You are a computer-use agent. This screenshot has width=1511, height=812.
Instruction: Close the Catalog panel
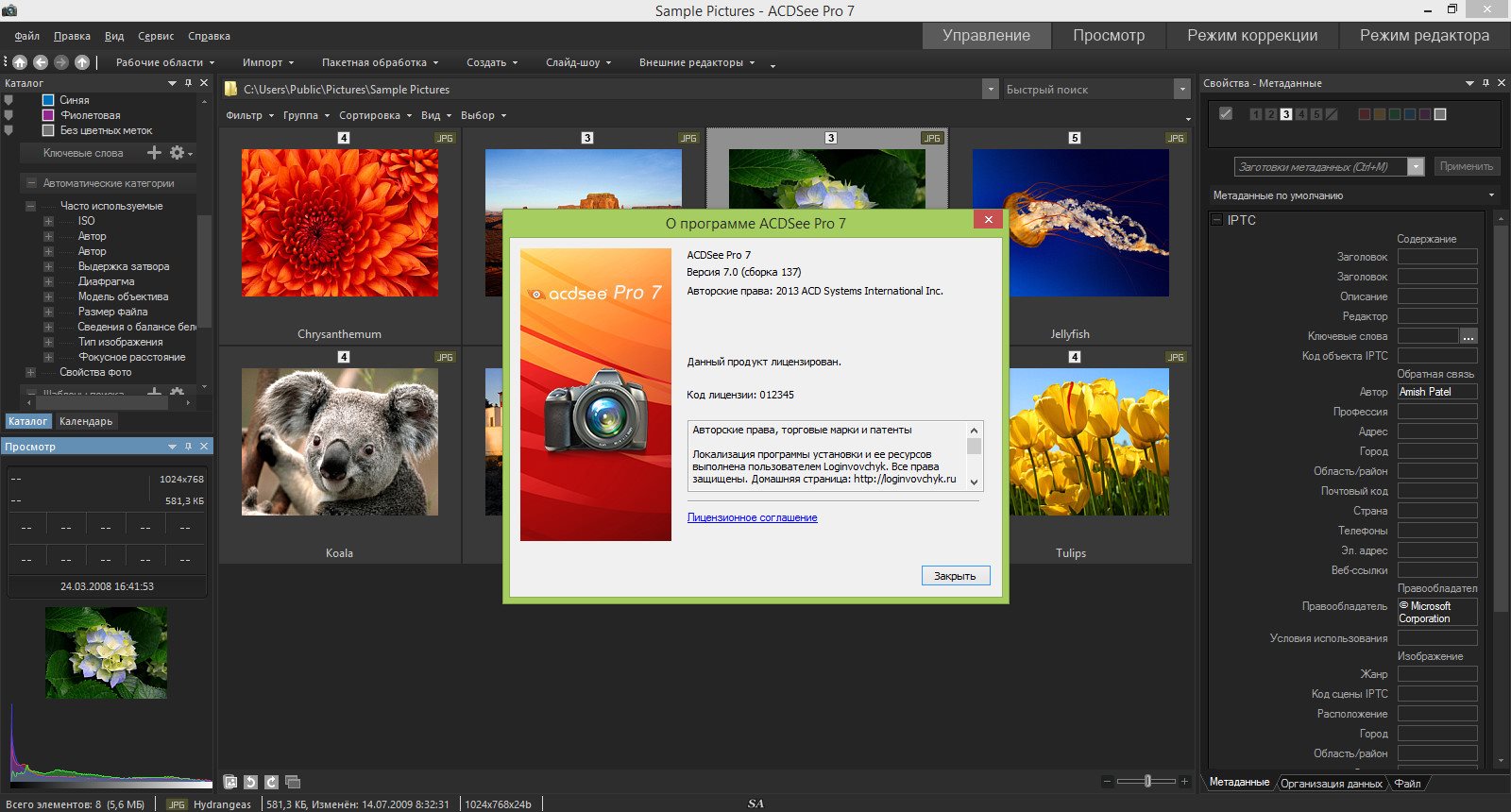[204, 83]
